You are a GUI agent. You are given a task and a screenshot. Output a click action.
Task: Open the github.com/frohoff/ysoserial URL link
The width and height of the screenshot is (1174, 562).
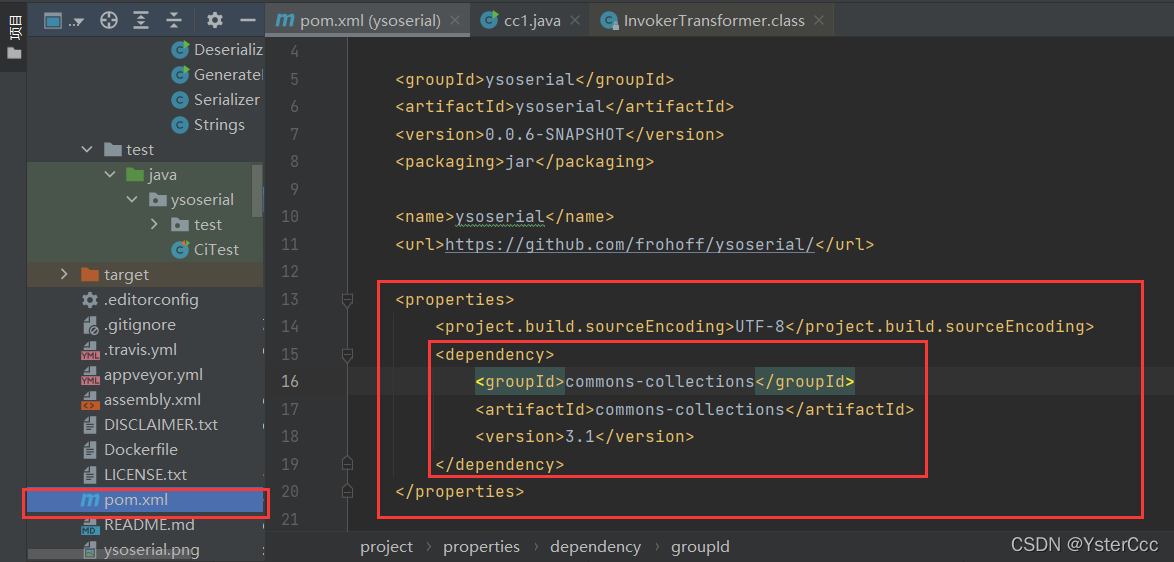(629, 244)
